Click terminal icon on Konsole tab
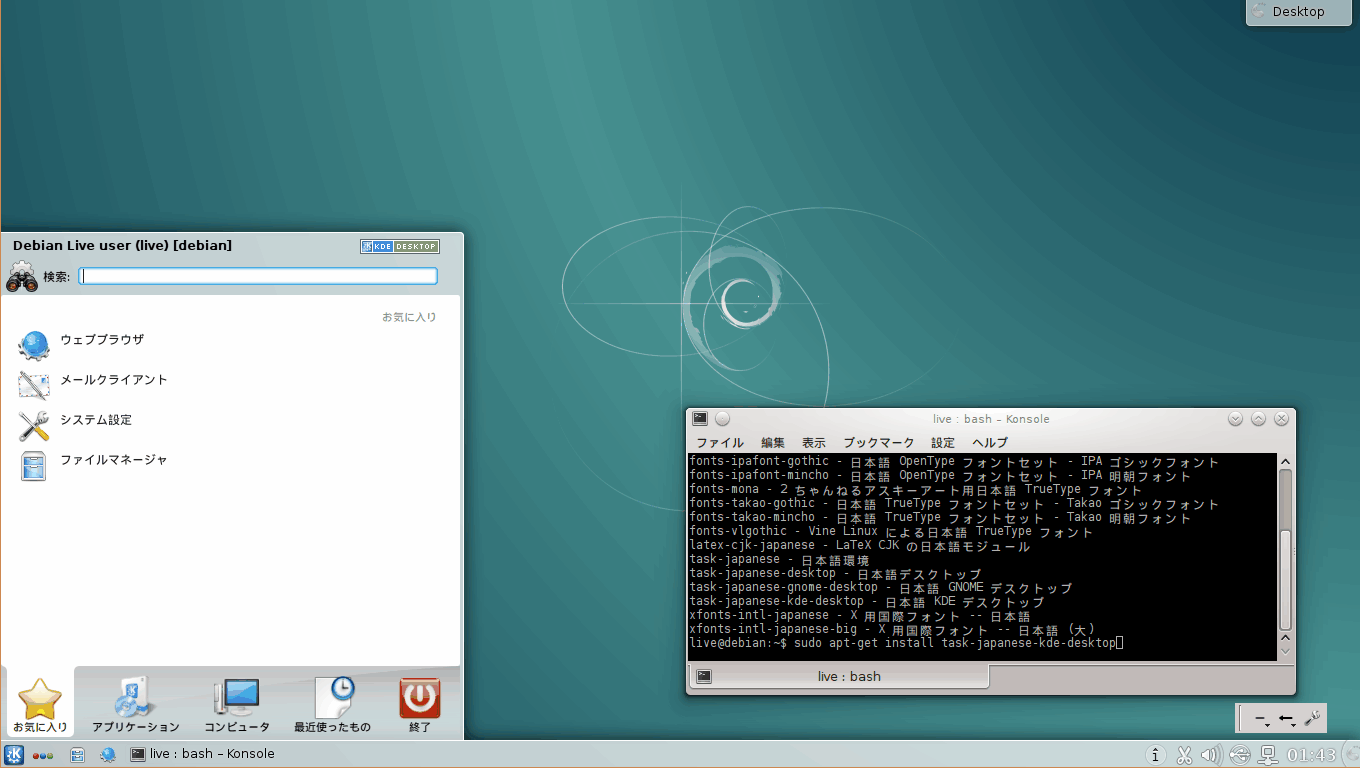Image resolution: width=1360 pixels, height=768 pixels. pyautogui.click(x=704, y=676)
